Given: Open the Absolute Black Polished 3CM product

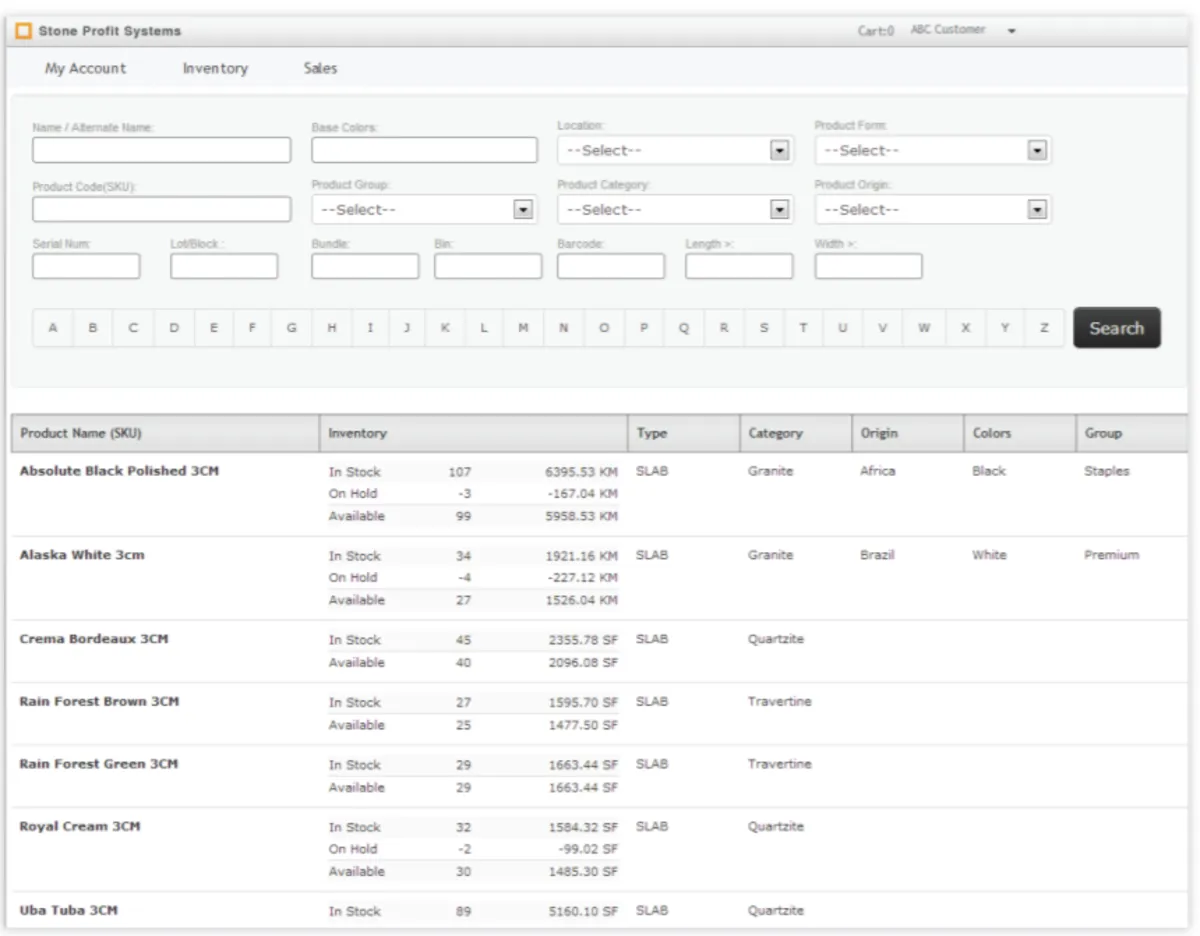Looking at the screenshot, I should pyautogui.click(x=119, y=471).
